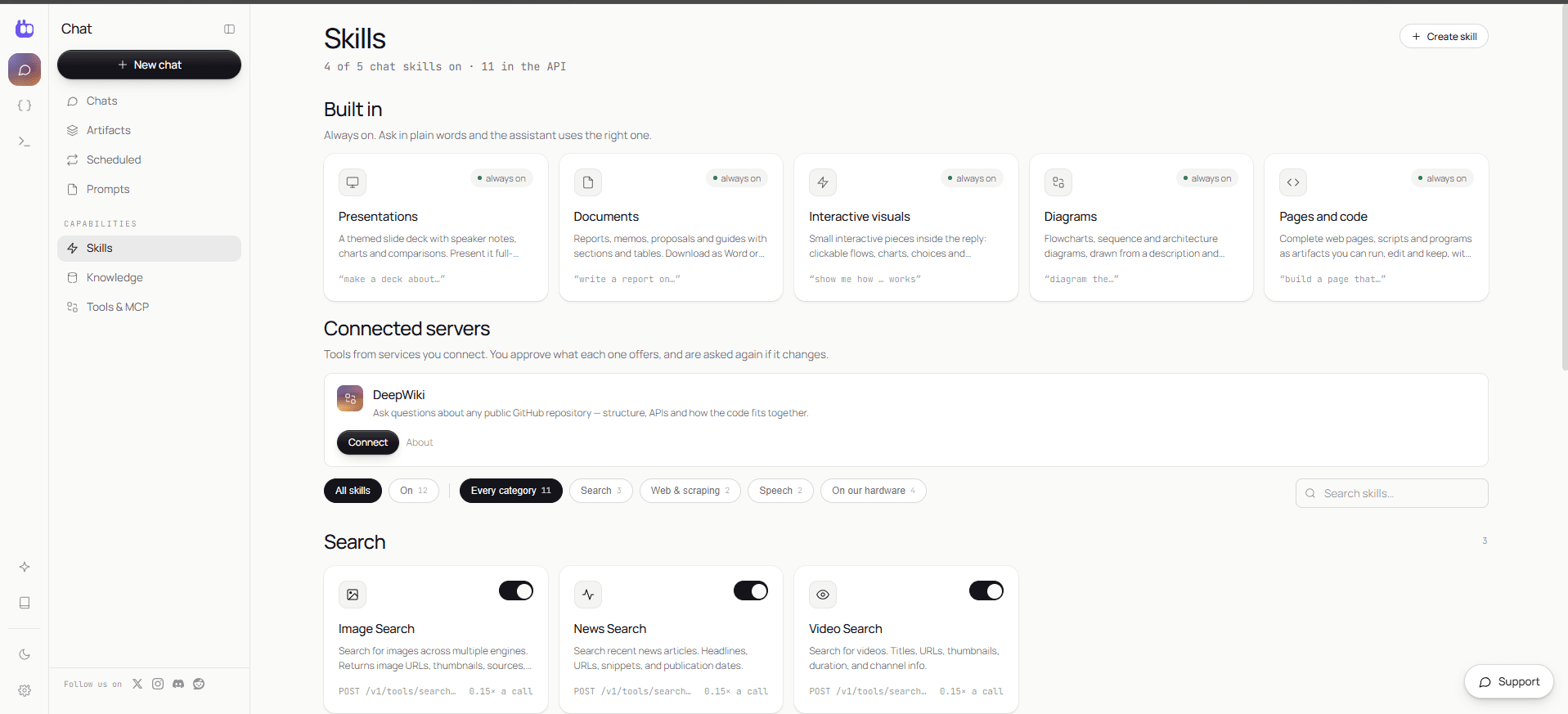Filter by On our hardware

pos(874,491)
